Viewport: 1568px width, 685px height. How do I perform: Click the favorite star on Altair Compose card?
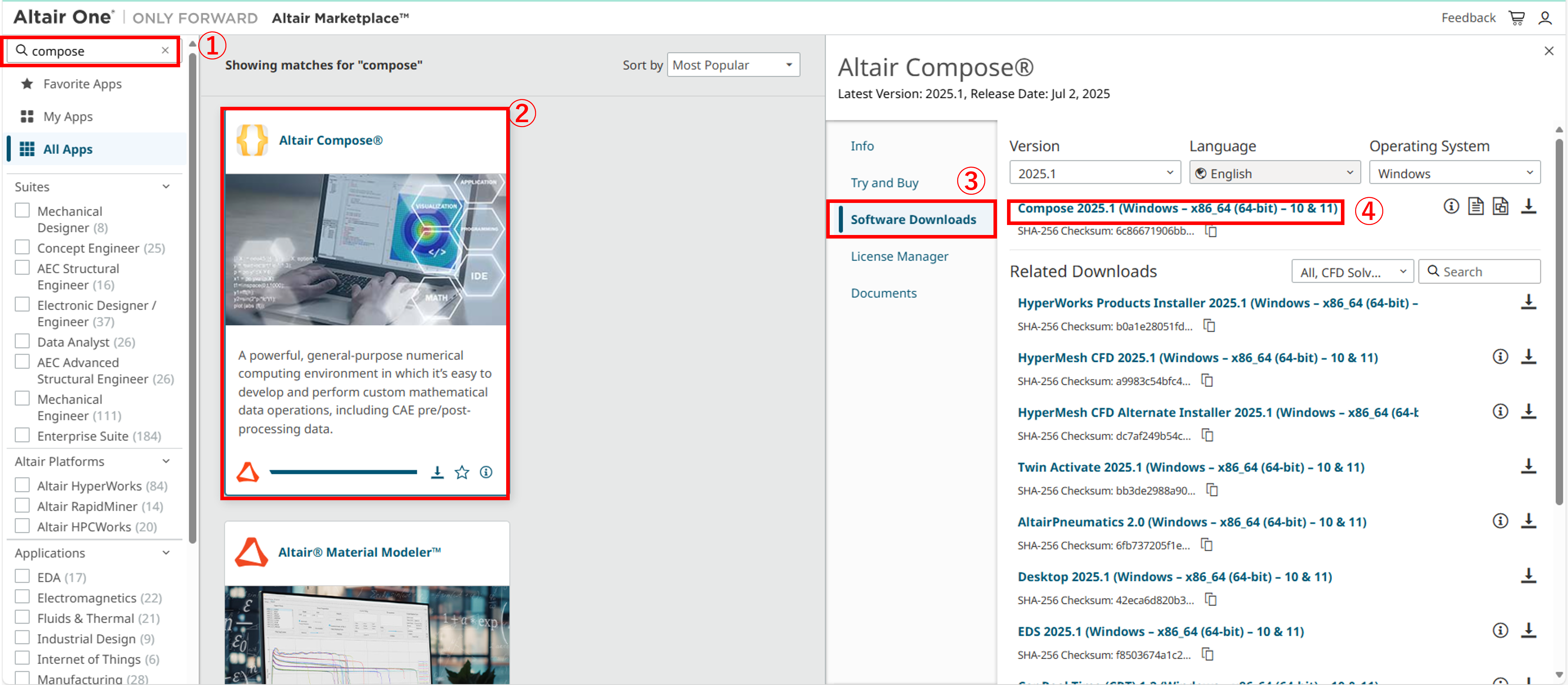pos(462,472)
